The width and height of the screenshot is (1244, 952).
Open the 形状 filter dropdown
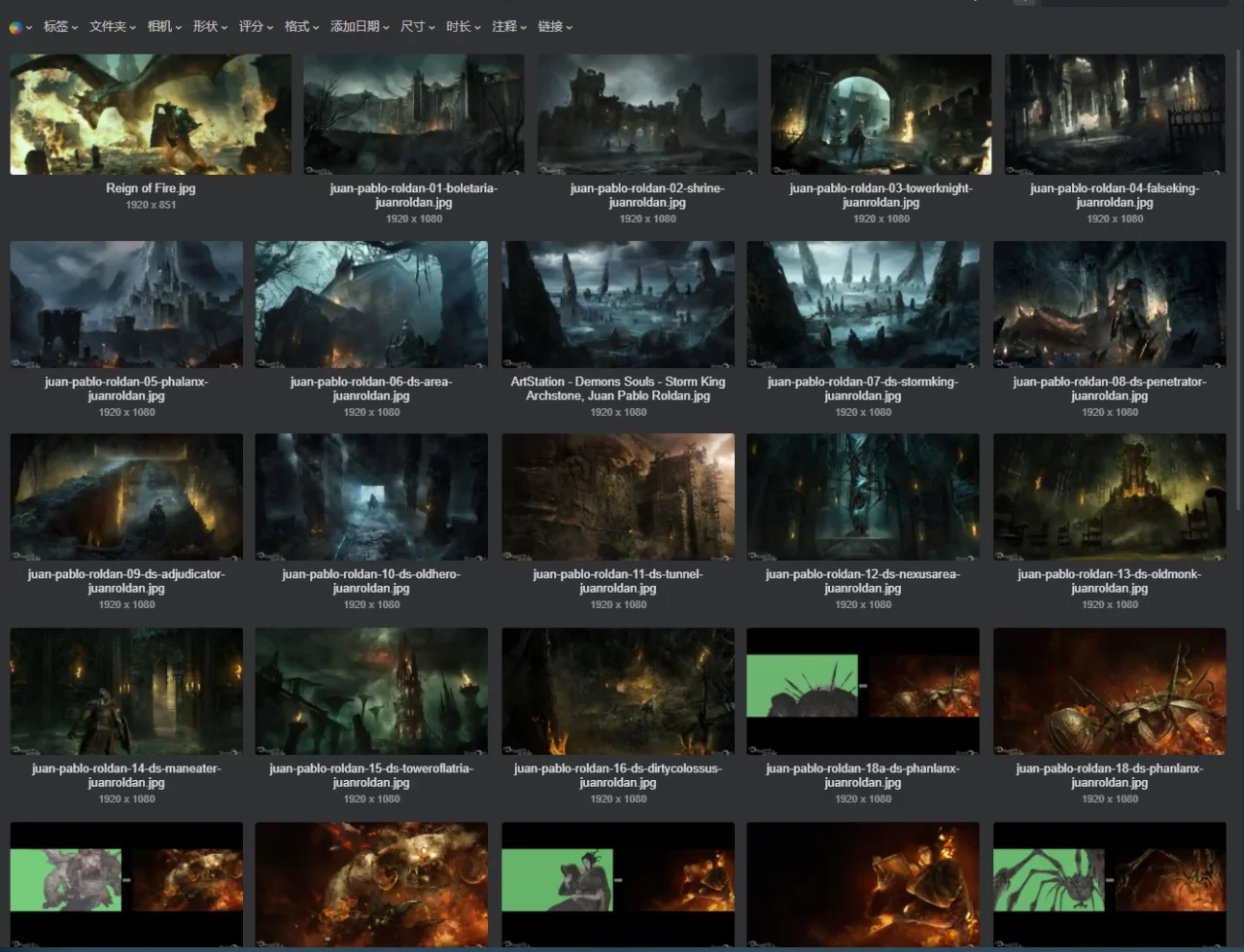210,27
